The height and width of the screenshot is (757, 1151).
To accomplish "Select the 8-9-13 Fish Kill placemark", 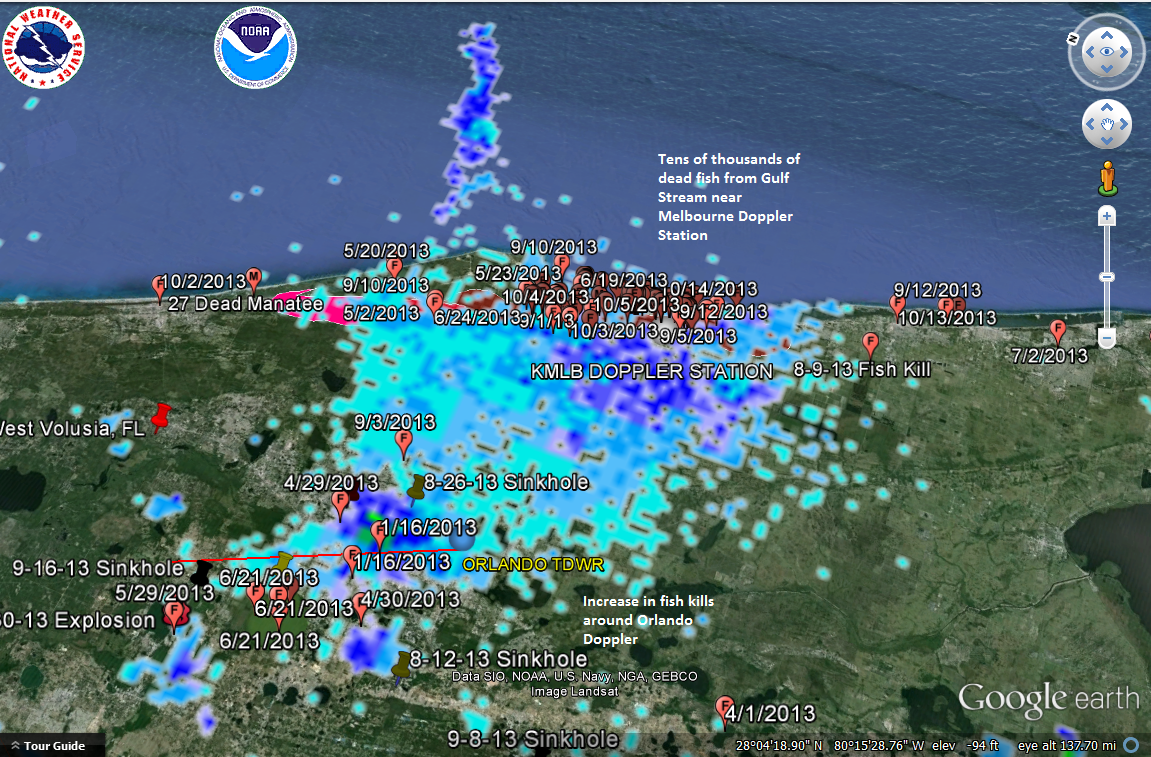I will pos(870,345).
